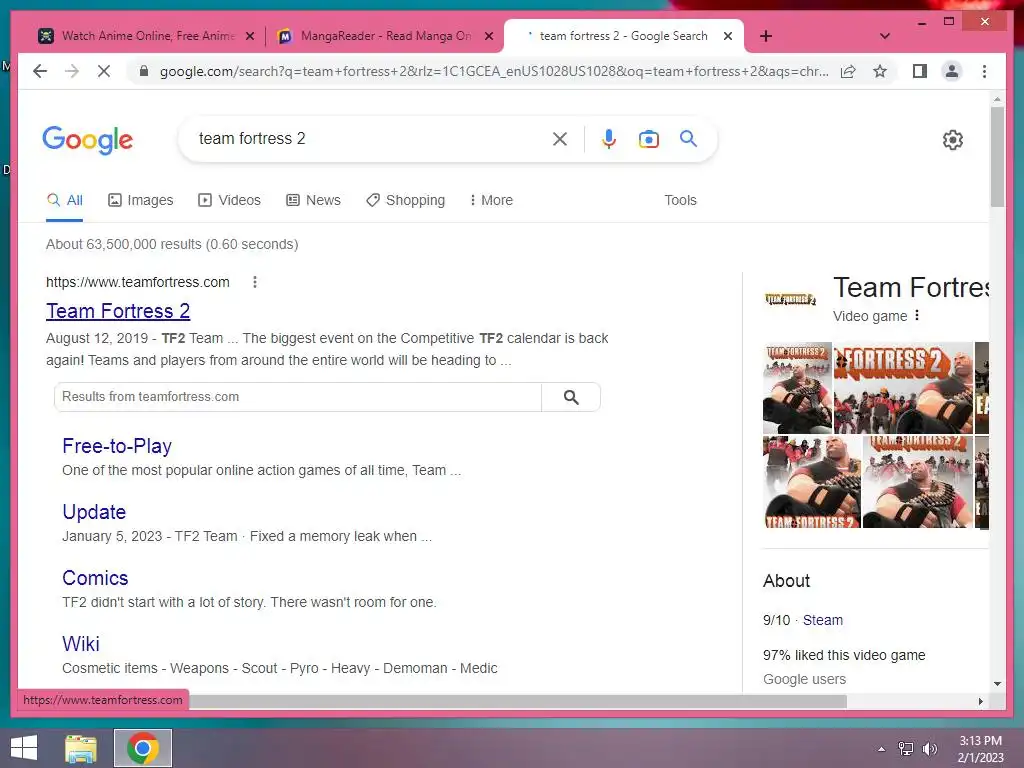Close the team fortress 2 Google Search tab
The width and height of the screenshot is (1024, 768).
728,36
